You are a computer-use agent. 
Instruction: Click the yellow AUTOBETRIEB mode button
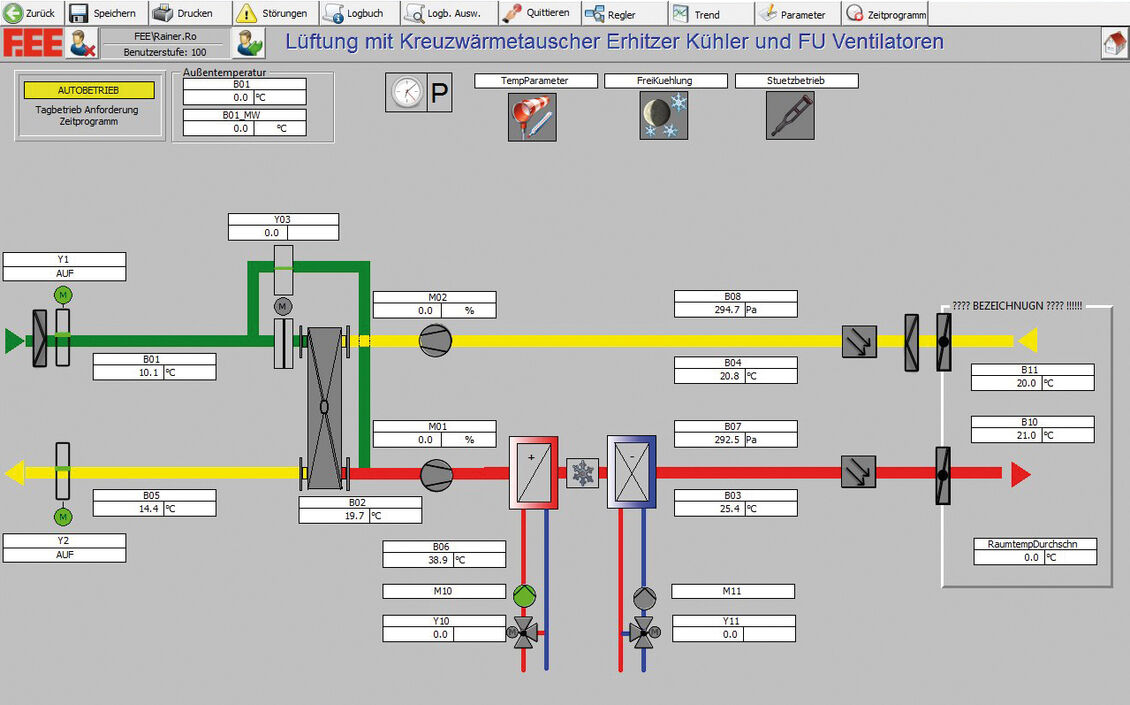(89, 90)
